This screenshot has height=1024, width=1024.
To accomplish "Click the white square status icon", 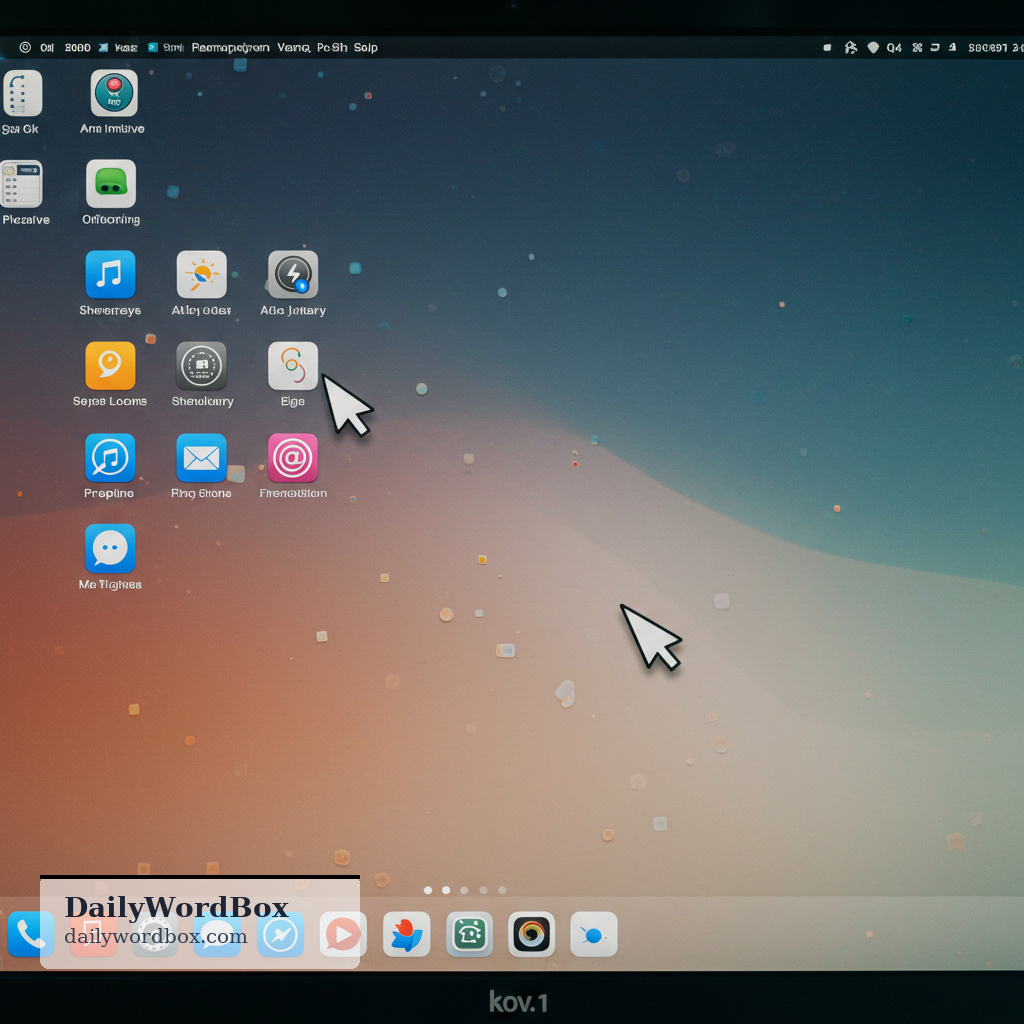I will (x=827, y=48).
